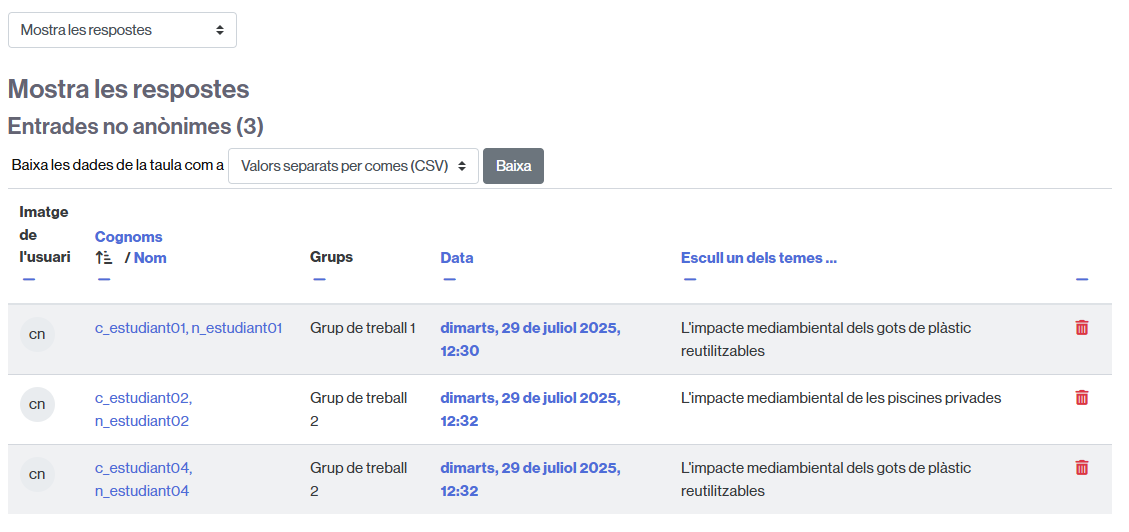1129x532 pixels.
Task: Sort table by Cognoms
Action: pos(129,237)
